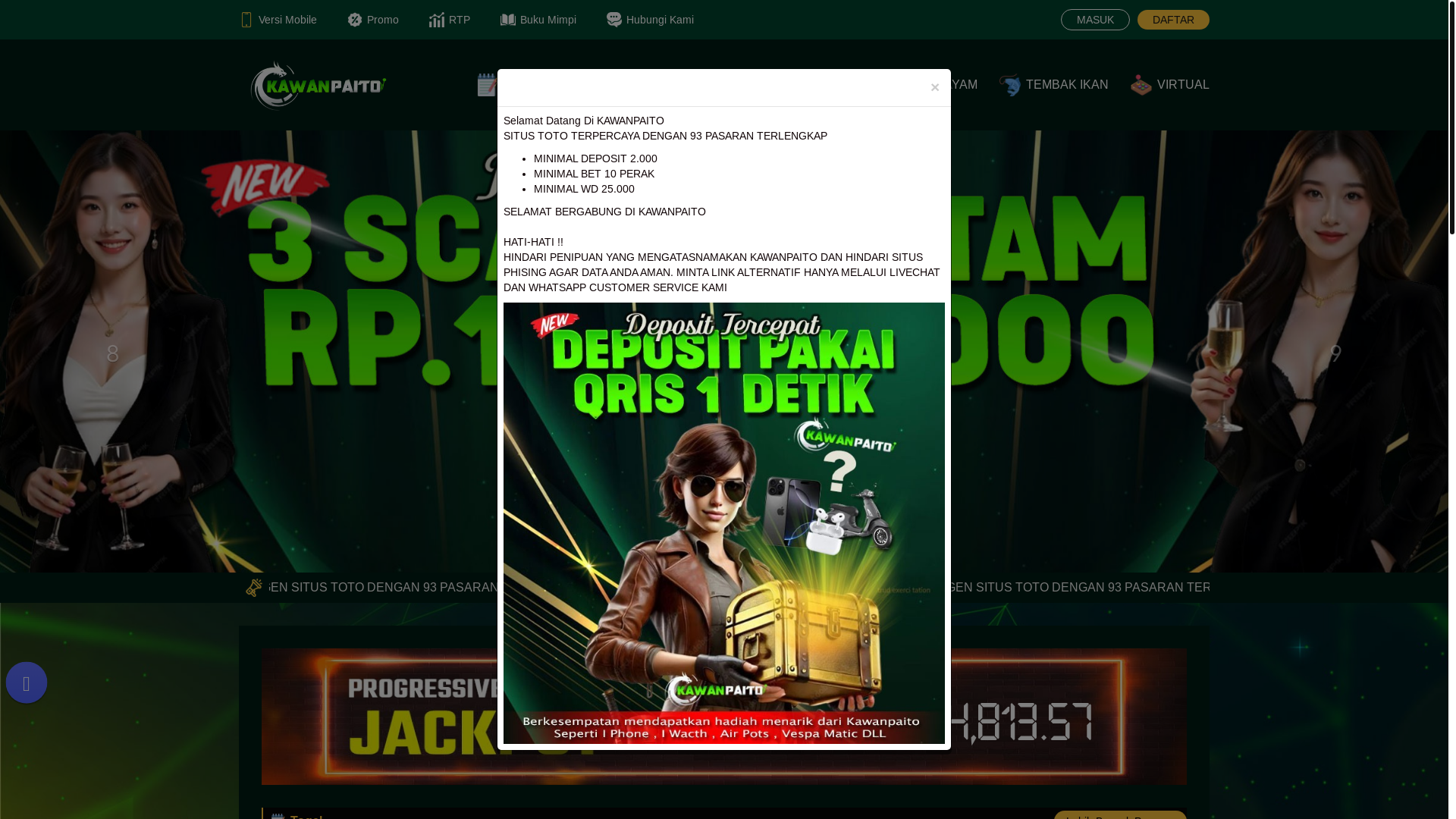Open the round blue chat widget

tap(27, 682)
